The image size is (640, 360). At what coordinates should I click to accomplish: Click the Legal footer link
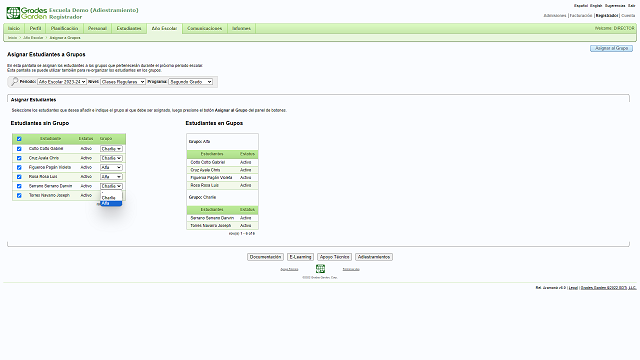coord(573,288)
